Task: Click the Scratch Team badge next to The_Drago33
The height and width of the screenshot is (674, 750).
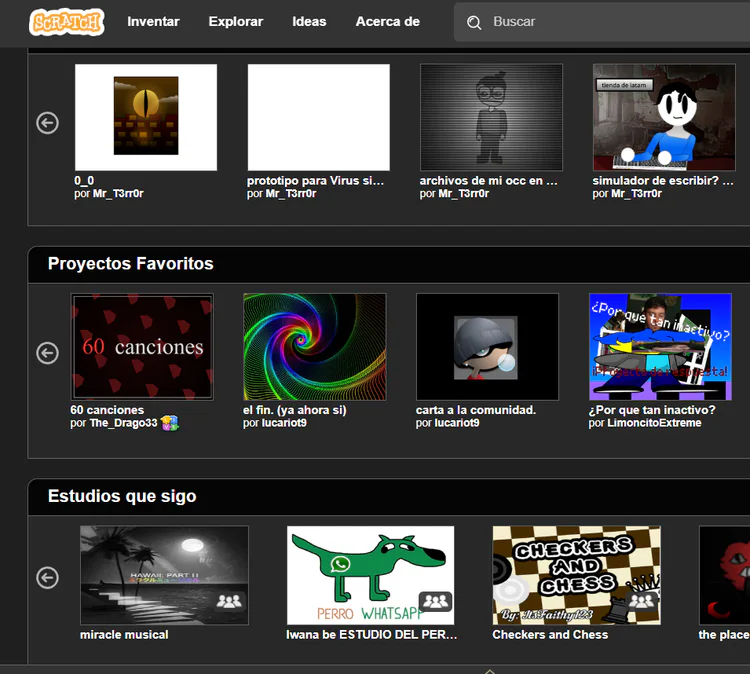Action: (170, 423)
